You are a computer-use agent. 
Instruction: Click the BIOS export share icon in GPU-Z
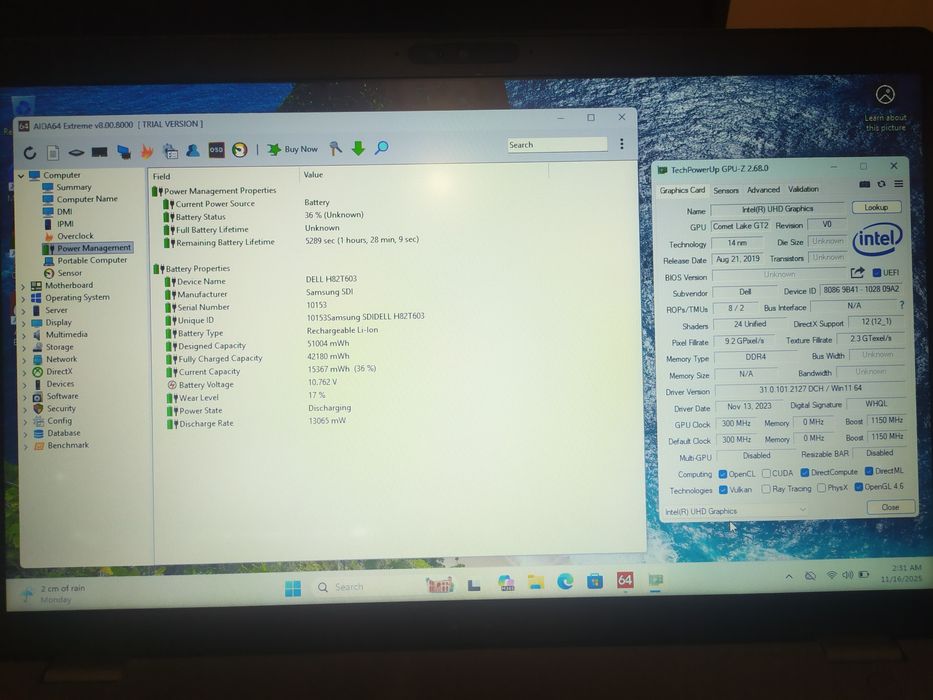tap(857, 273)
